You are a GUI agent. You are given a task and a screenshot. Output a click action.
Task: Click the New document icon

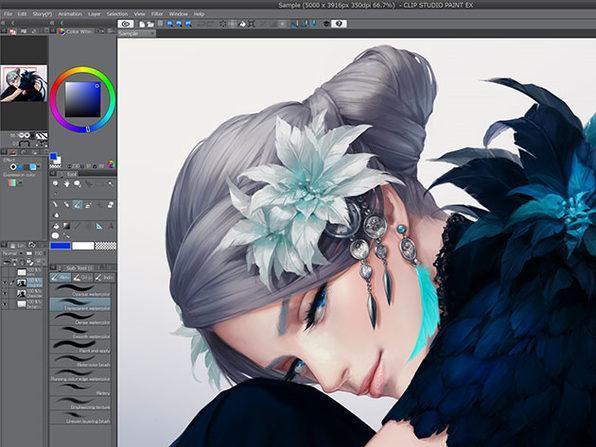142,24
